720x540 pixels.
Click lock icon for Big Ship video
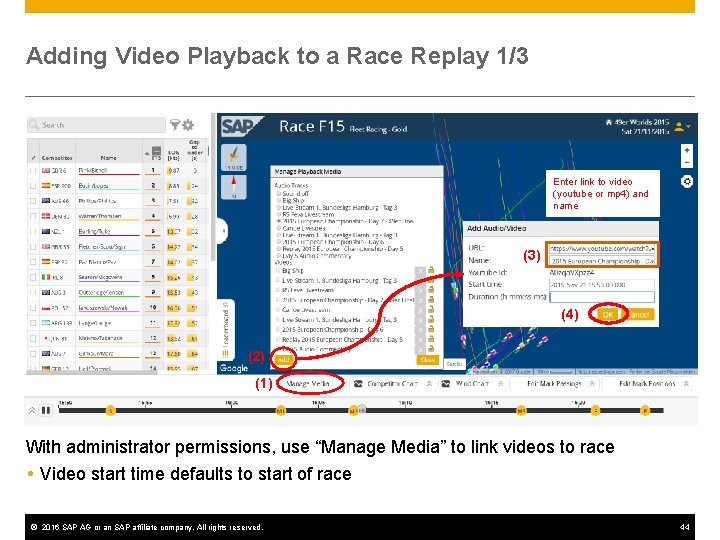tap(431, 270)
